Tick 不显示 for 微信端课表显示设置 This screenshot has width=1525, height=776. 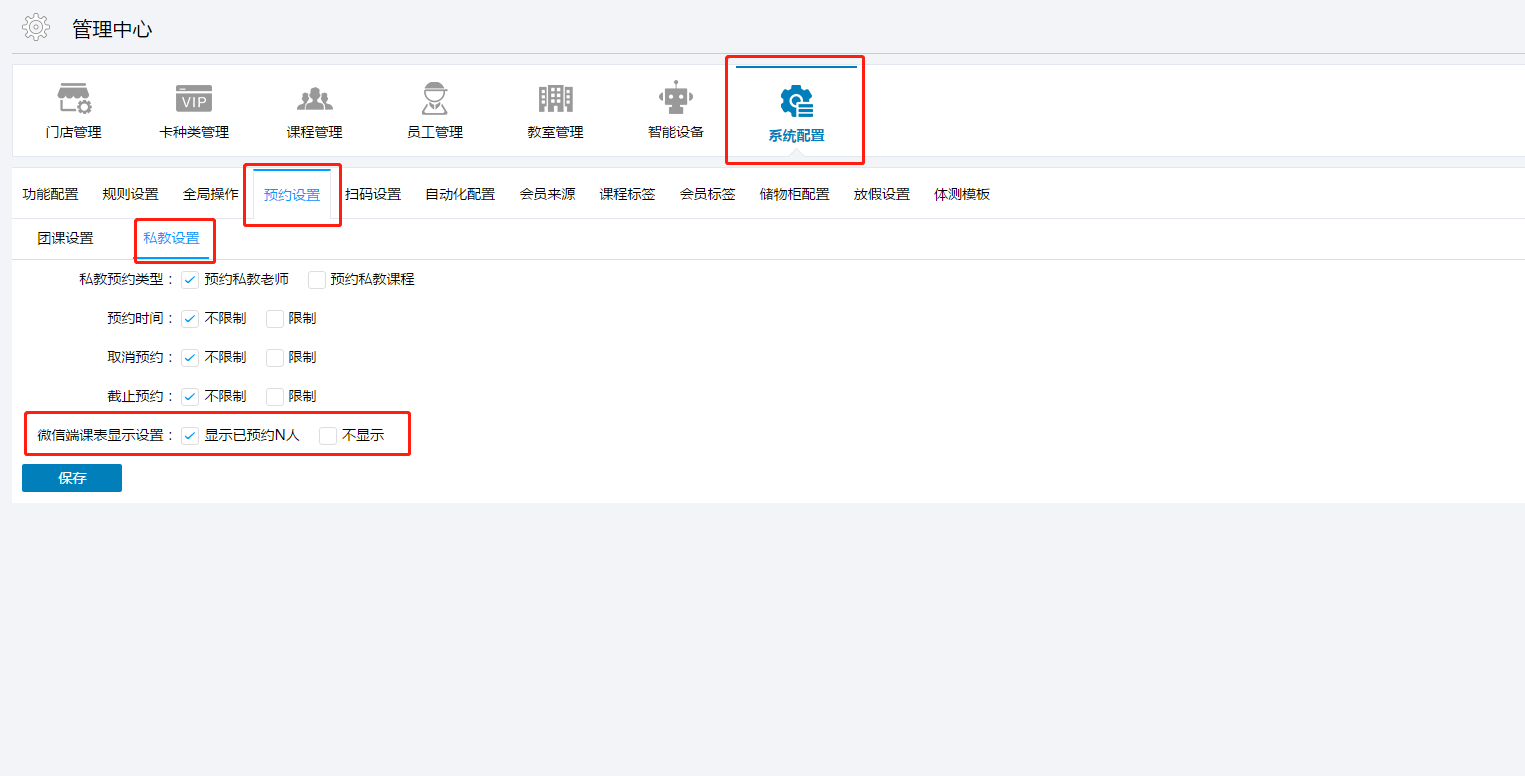pyautogui.click(x=328, y=436)
